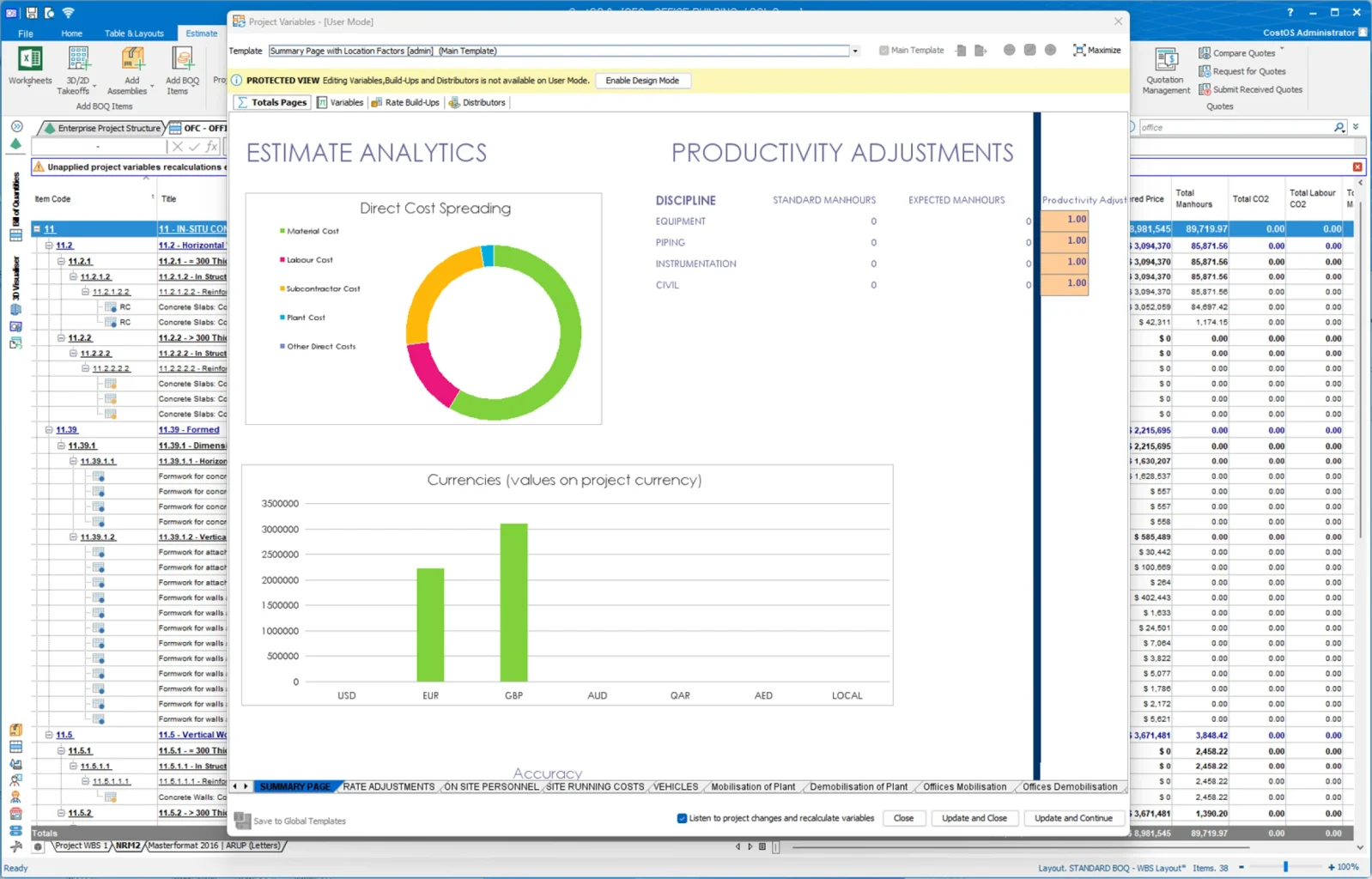Click Maximize in Project Variables dialog
Image resolution: width=1372 pixels, height=879 pixels.
point(1096,50)
